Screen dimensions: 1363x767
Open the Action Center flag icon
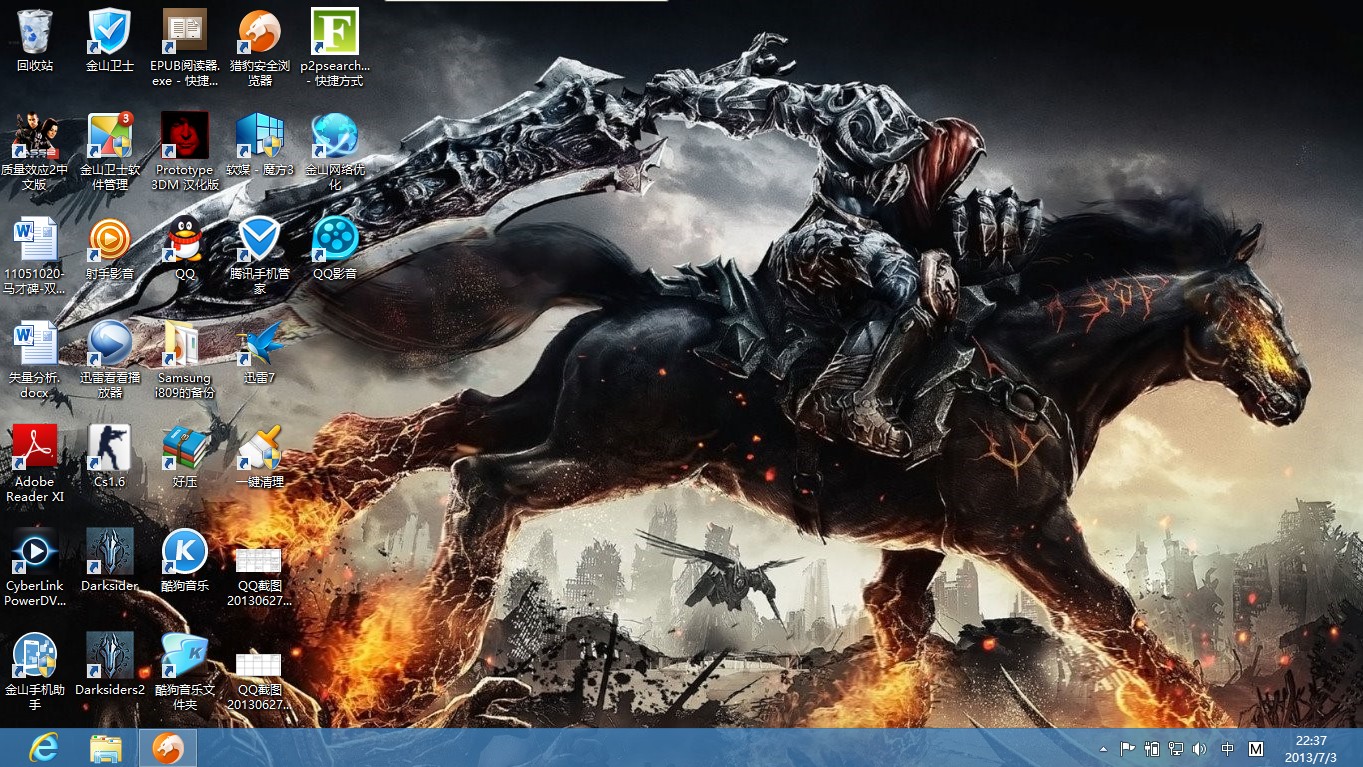[1128, 749]
